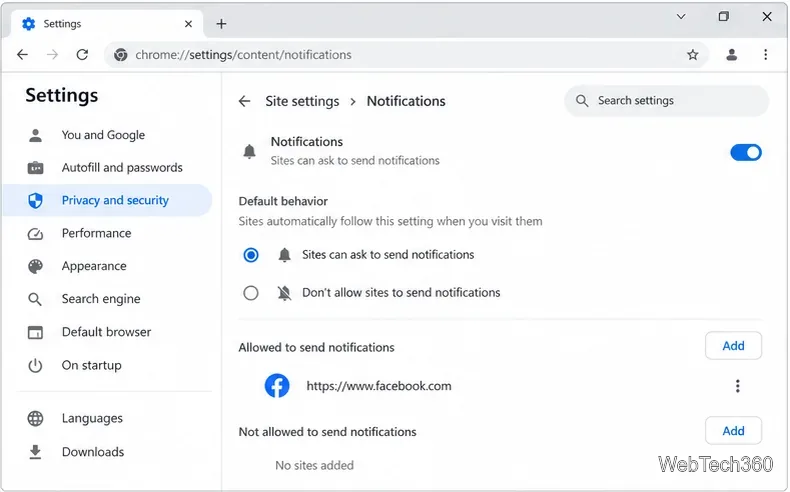The image size is (790, 492).
Task: Open Performance settings section
Action: [x=107, y=234]
